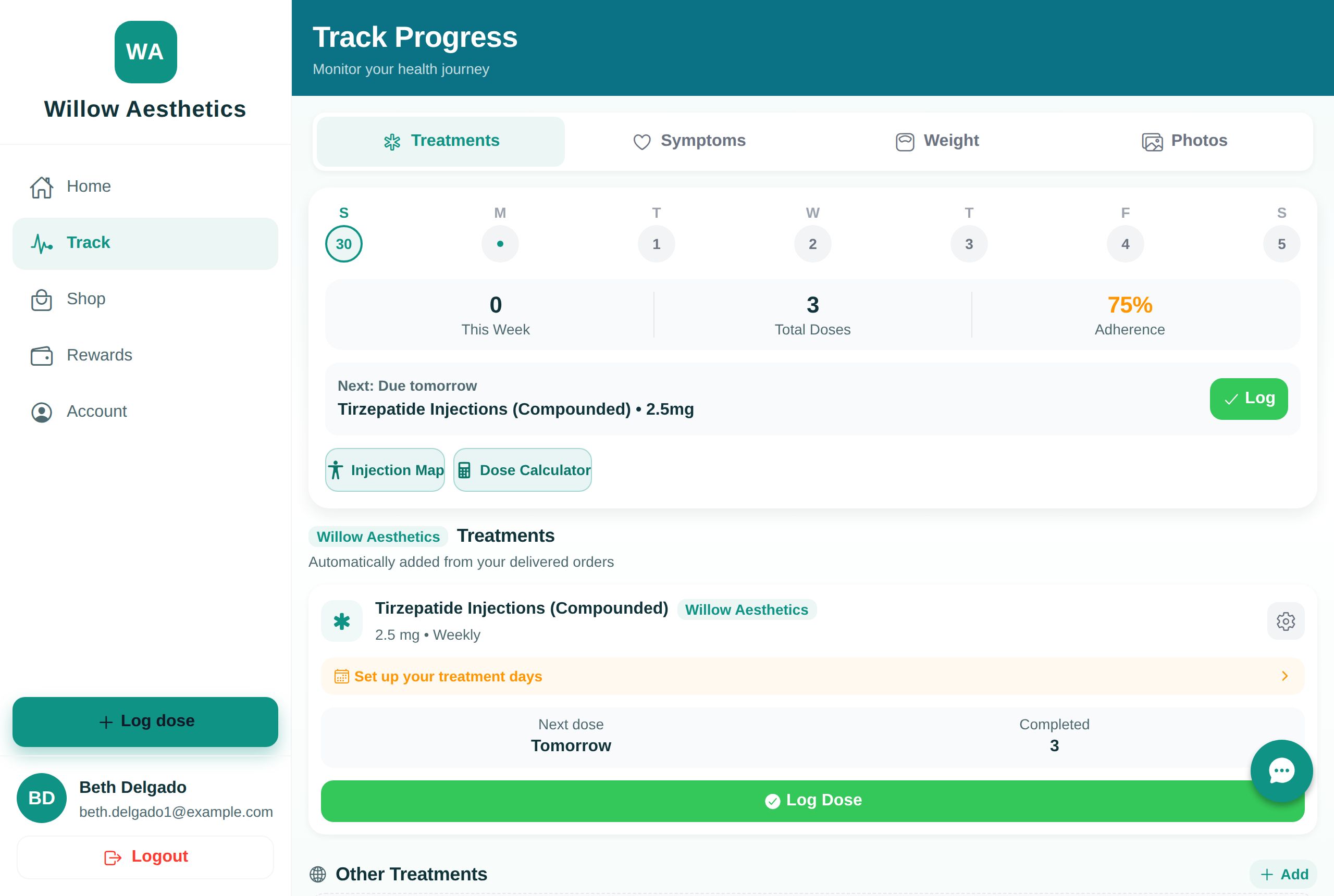Click the globe icon by Other Treatments
Viewport: 1334px width, 896px height.
[318, 874]
